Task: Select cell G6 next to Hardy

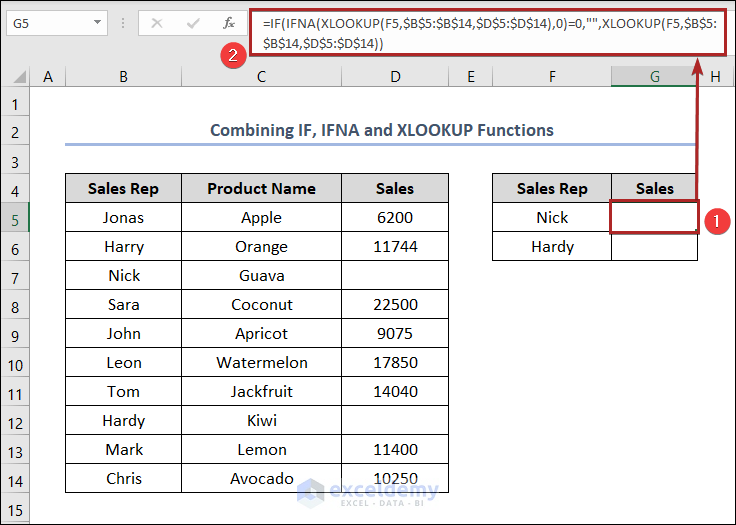Action: 654,246
